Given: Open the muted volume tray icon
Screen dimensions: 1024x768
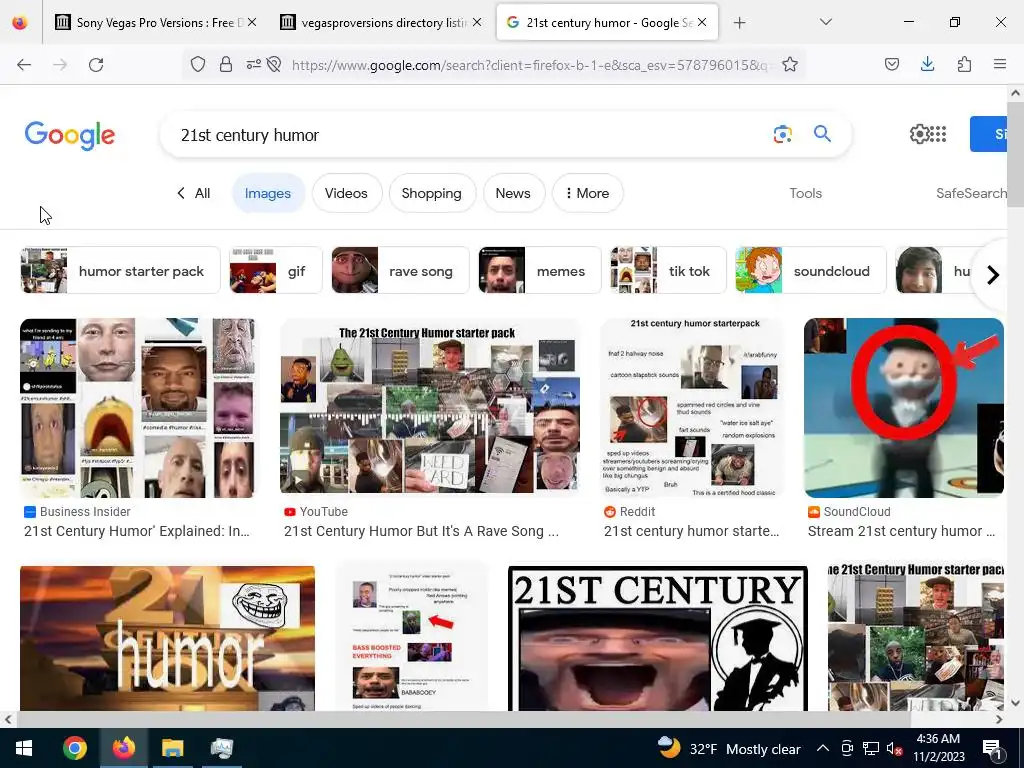Looking at the screenshot, I should click(893, 749).
